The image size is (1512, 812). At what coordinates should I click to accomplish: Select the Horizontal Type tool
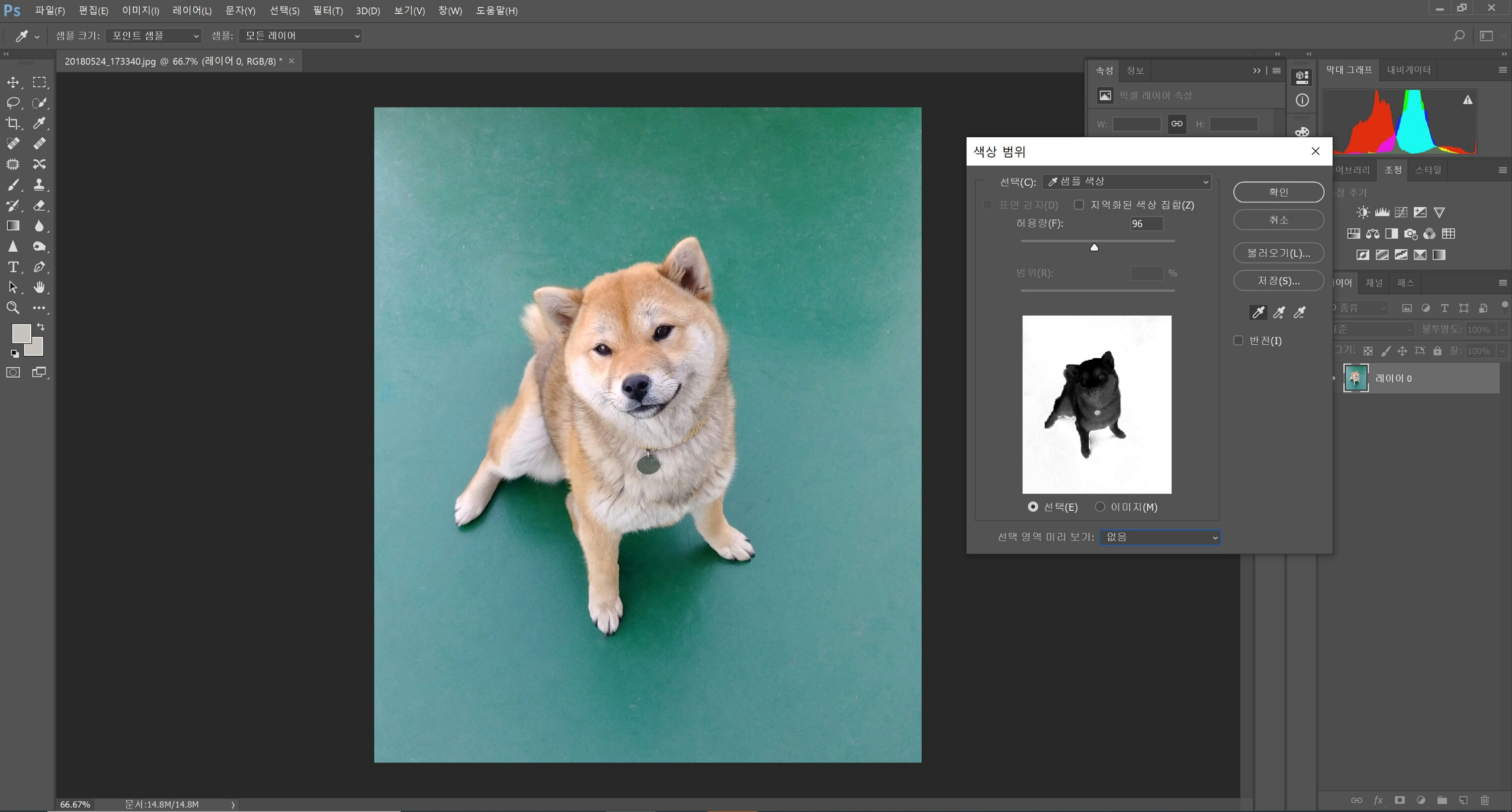point(12,267)
